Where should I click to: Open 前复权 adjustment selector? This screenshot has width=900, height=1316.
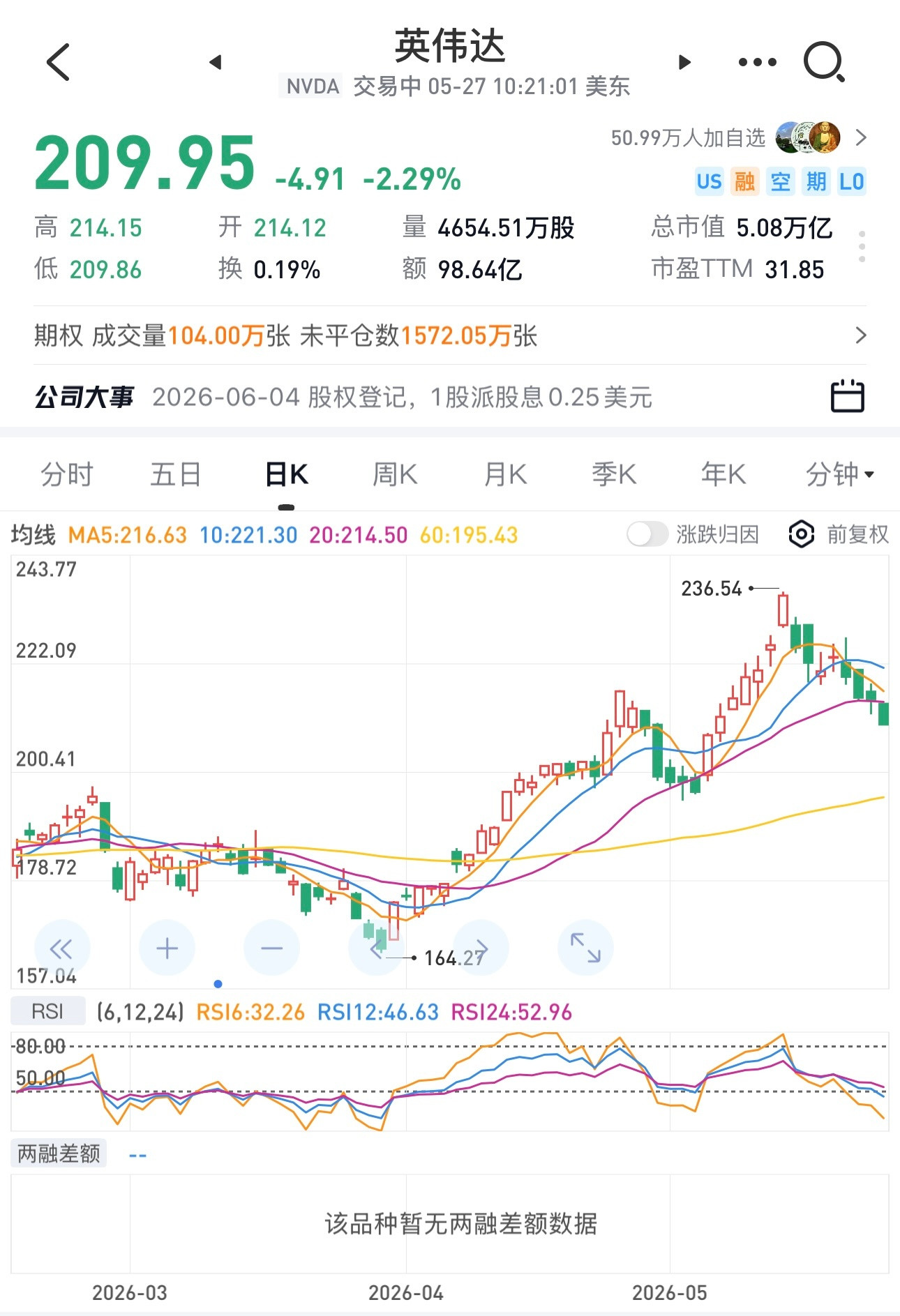pyautogui.click(x=857, y=535)
